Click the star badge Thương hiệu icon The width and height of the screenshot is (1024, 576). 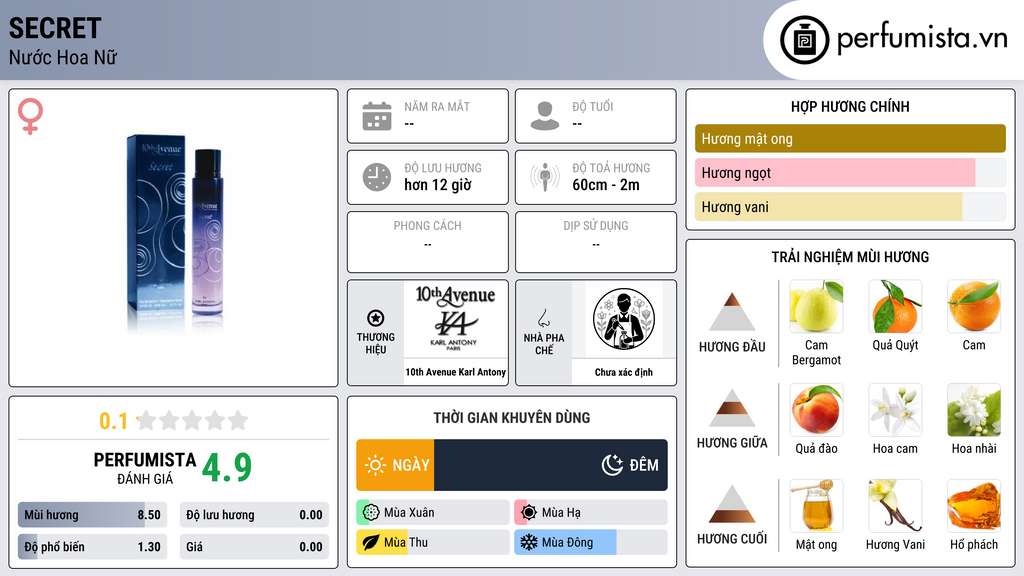pyautogui.click(x=376, y=318)
